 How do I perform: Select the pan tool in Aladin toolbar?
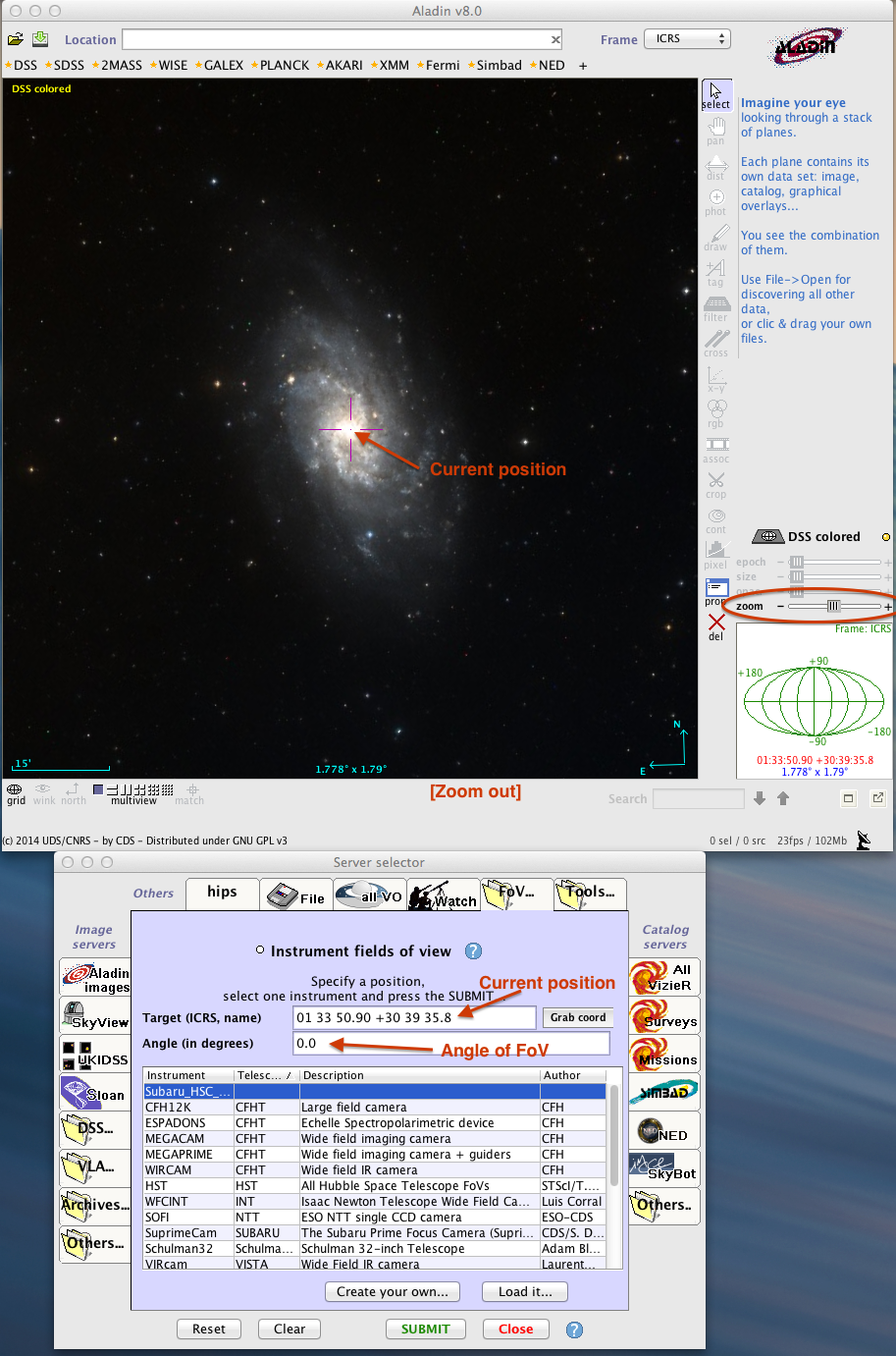716,131
